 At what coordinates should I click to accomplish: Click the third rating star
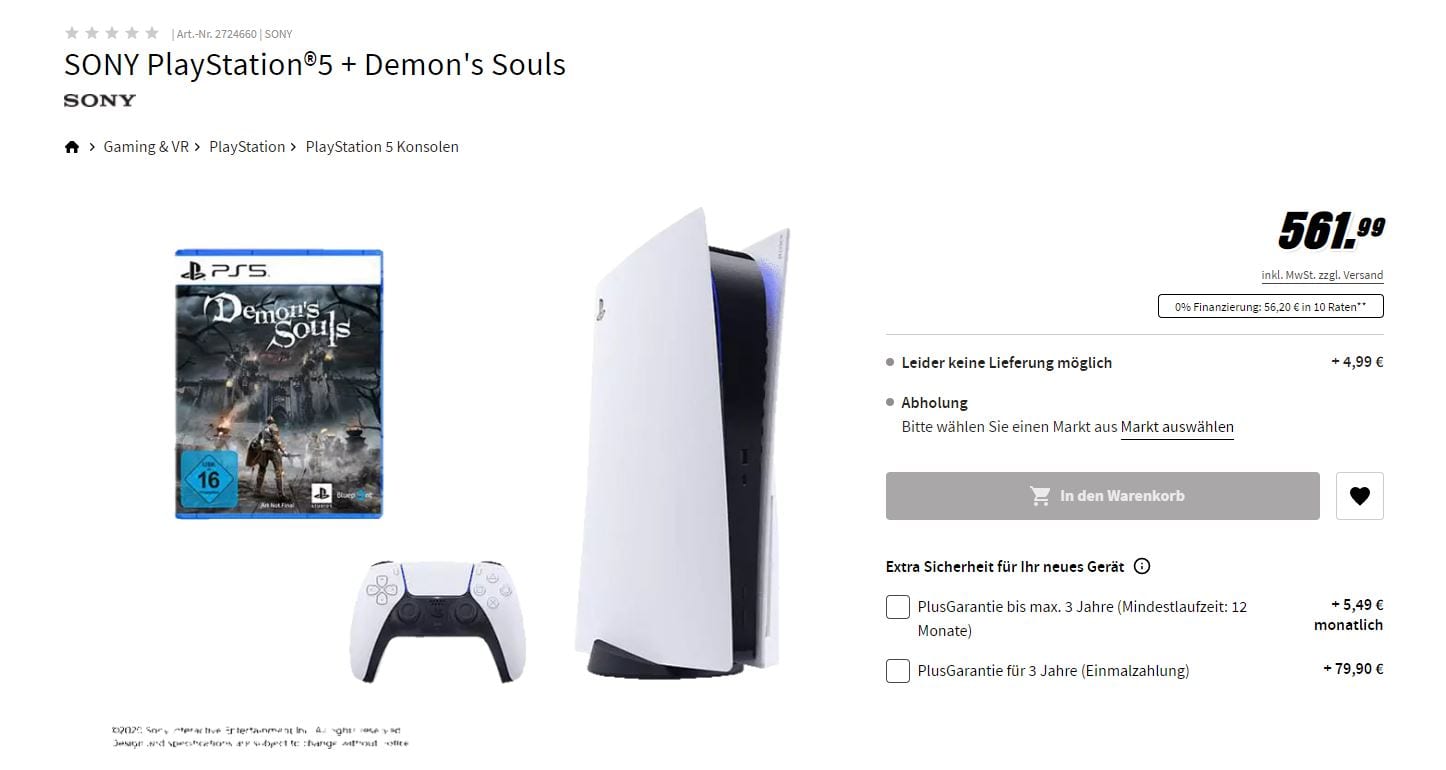coord(112,33)
